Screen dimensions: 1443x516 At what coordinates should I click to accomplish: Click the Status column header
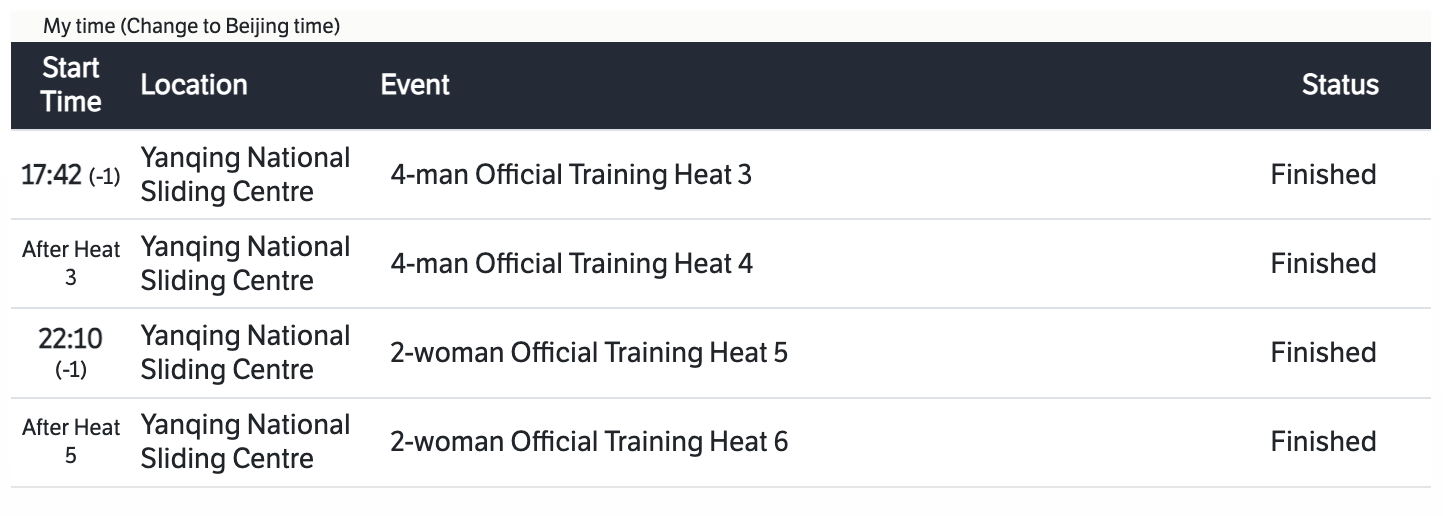pyautogui.click(x=1340, y=85)
